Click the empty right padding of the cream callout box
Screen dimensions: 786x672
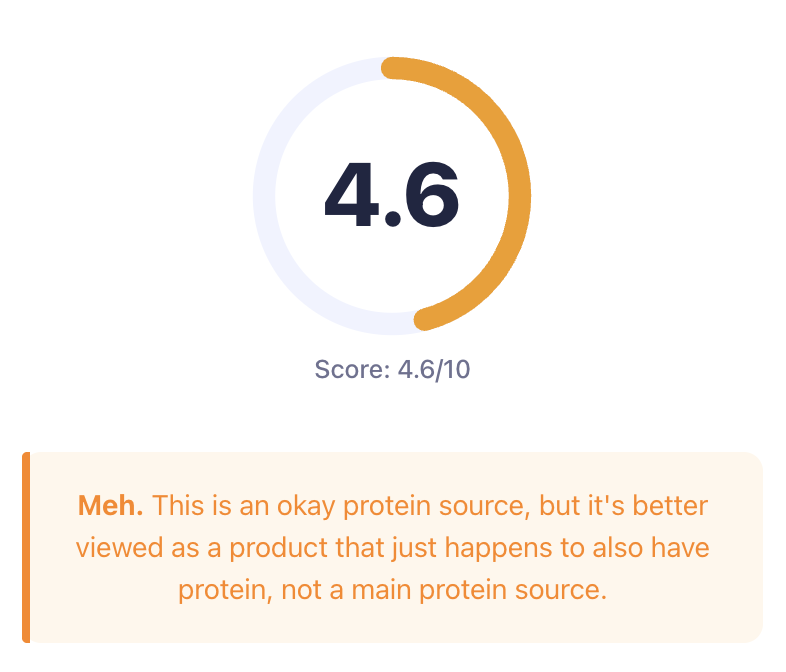click(x=738, y=547)
